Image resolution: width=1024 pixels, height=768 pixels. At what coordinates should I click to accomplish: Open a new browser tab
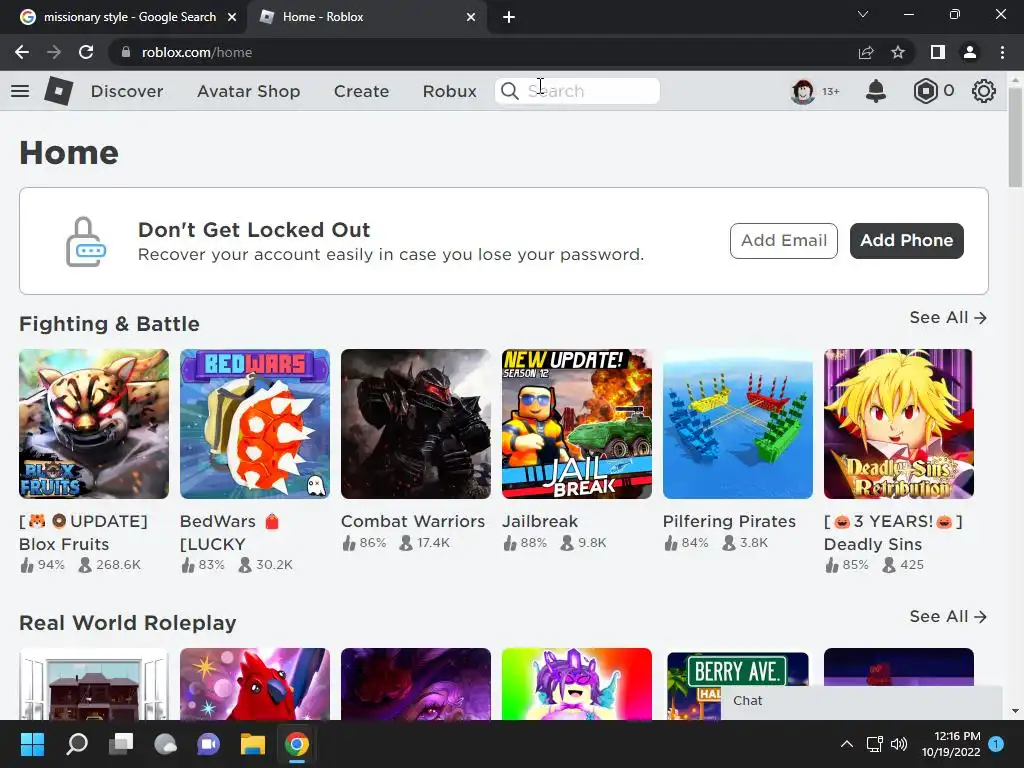(x=509, y=17)
